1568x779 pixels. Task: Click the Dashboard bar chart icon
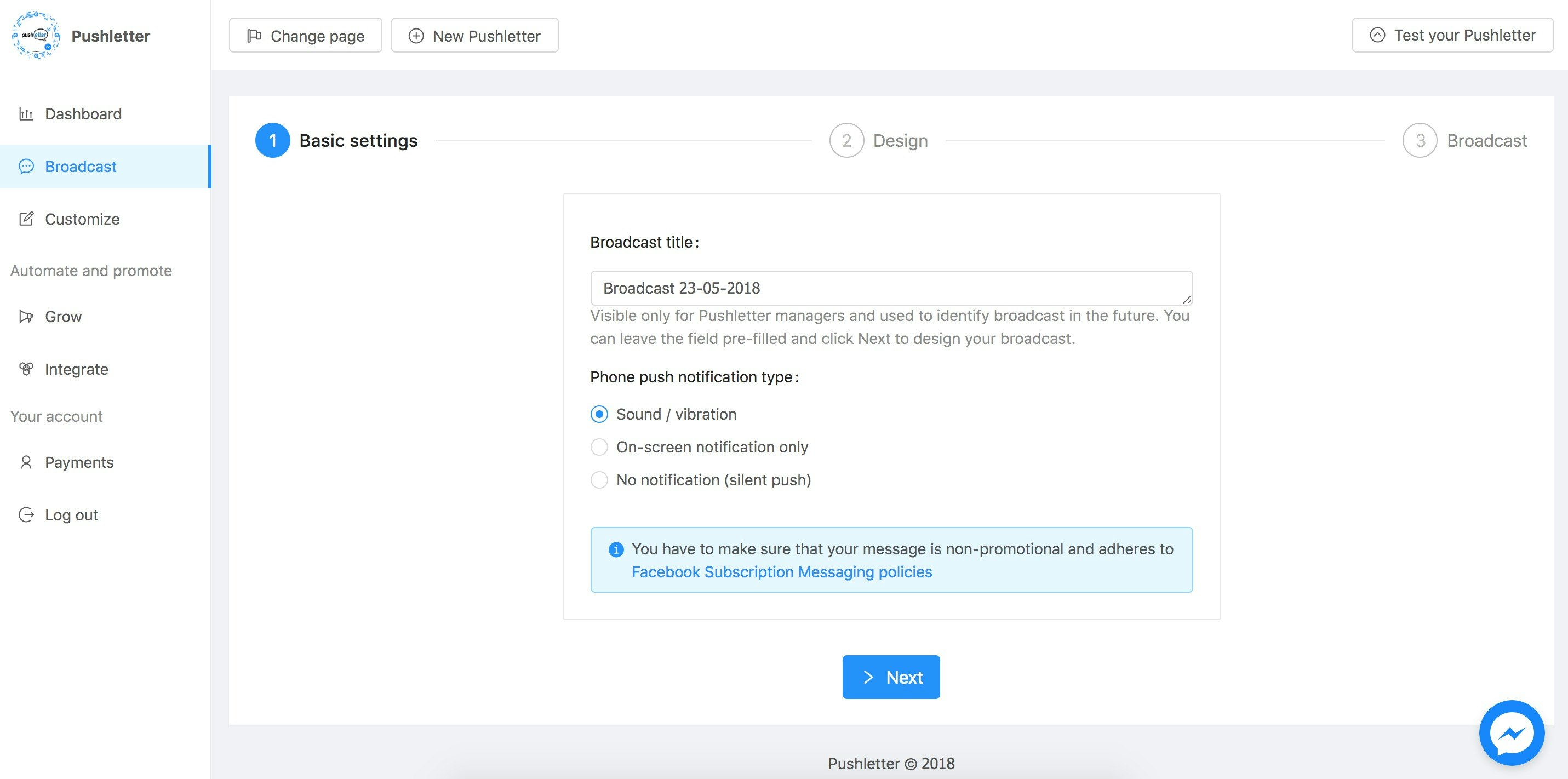26,114
